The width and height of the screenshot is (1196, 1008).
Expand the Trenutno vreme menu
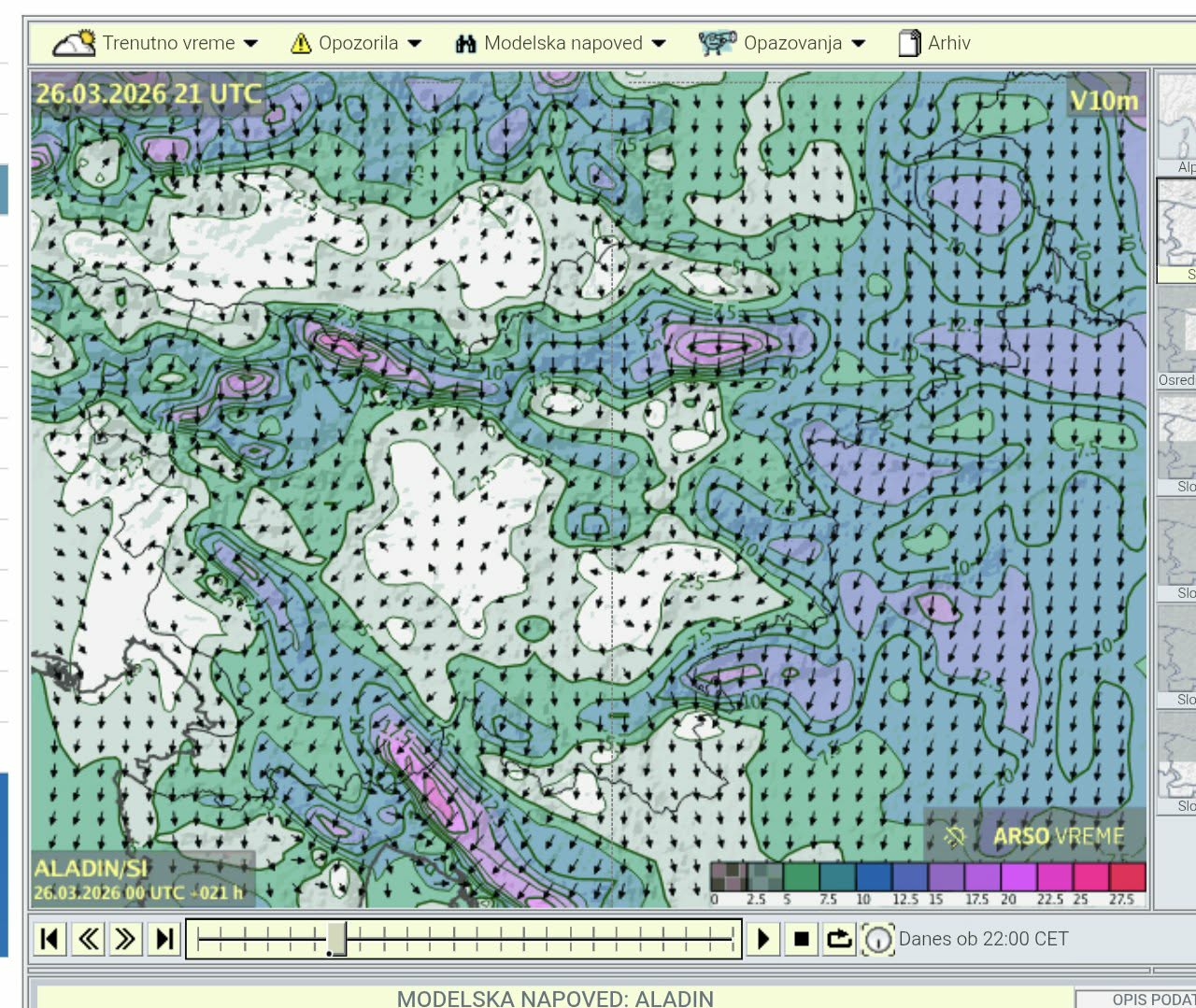click(x=155, y=43)
